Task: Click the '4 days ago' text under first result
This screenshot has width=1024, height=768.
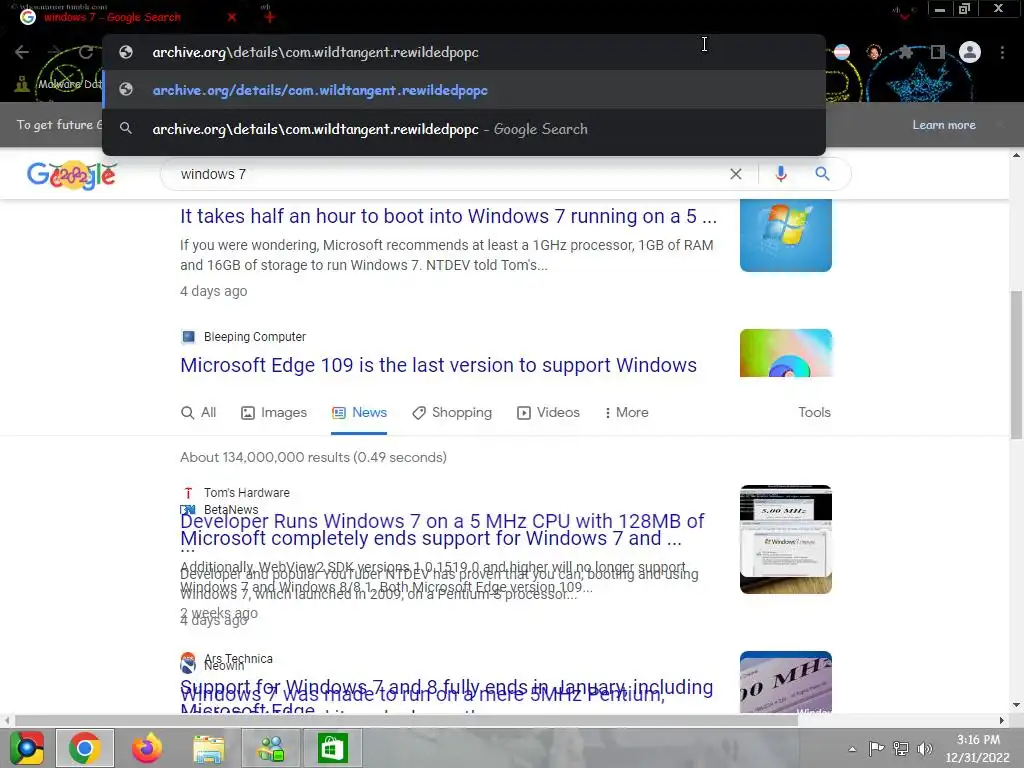Action: 214,291
